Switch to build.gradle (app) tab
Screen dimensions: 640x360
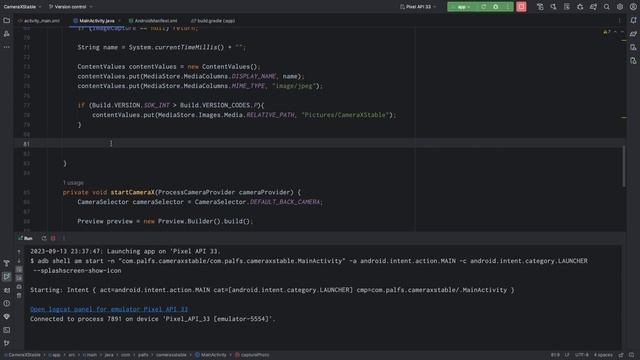(x=213, y=21)
